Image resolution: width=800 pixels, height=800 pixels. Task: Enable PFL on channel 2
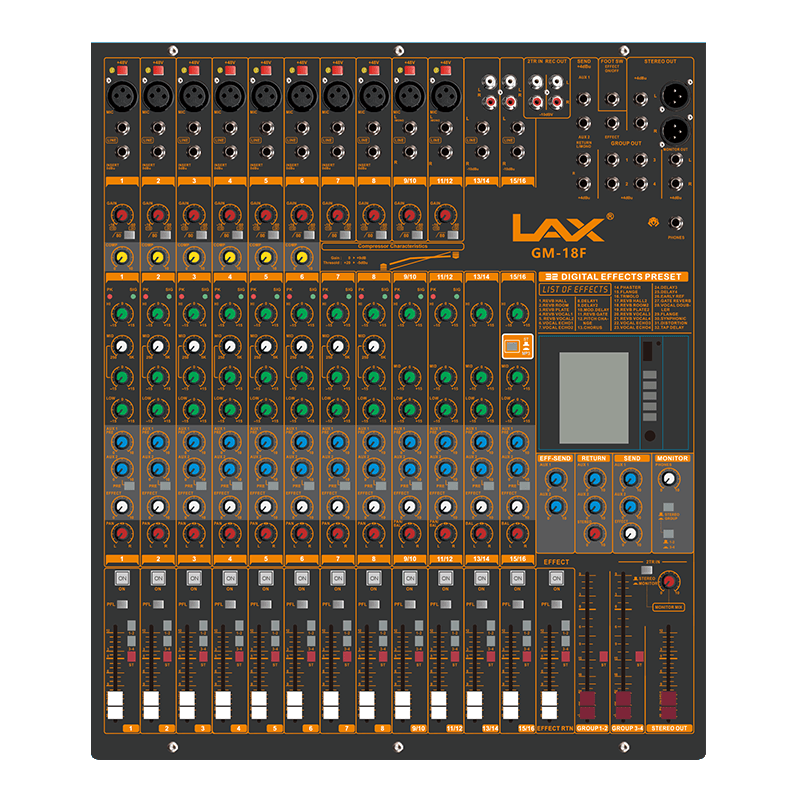(x=159, y=605)
